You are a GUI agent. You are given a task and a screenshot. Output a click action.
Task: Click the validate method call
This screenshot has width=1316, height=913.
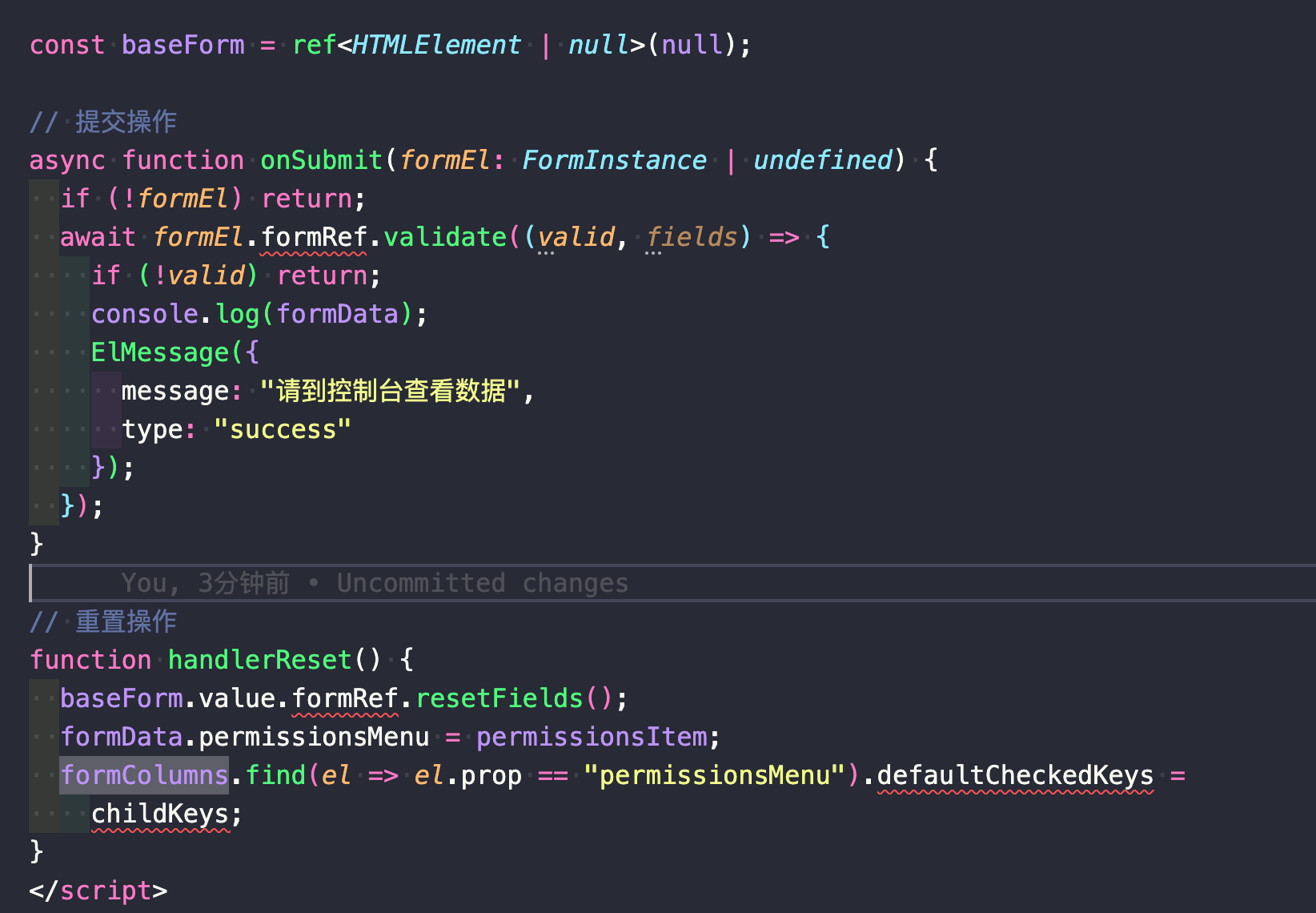[x=445, y=237]
